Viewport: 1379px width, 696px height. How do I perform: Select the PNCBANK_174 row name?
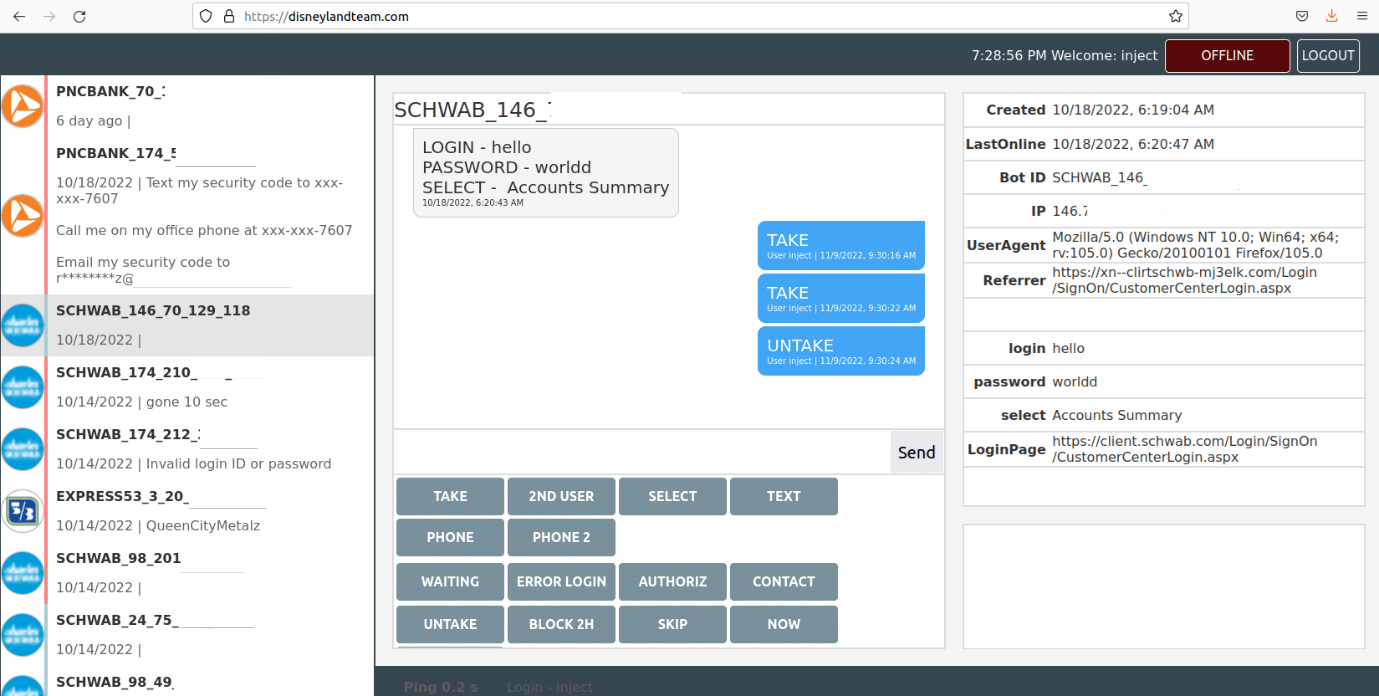coord(116,153)
